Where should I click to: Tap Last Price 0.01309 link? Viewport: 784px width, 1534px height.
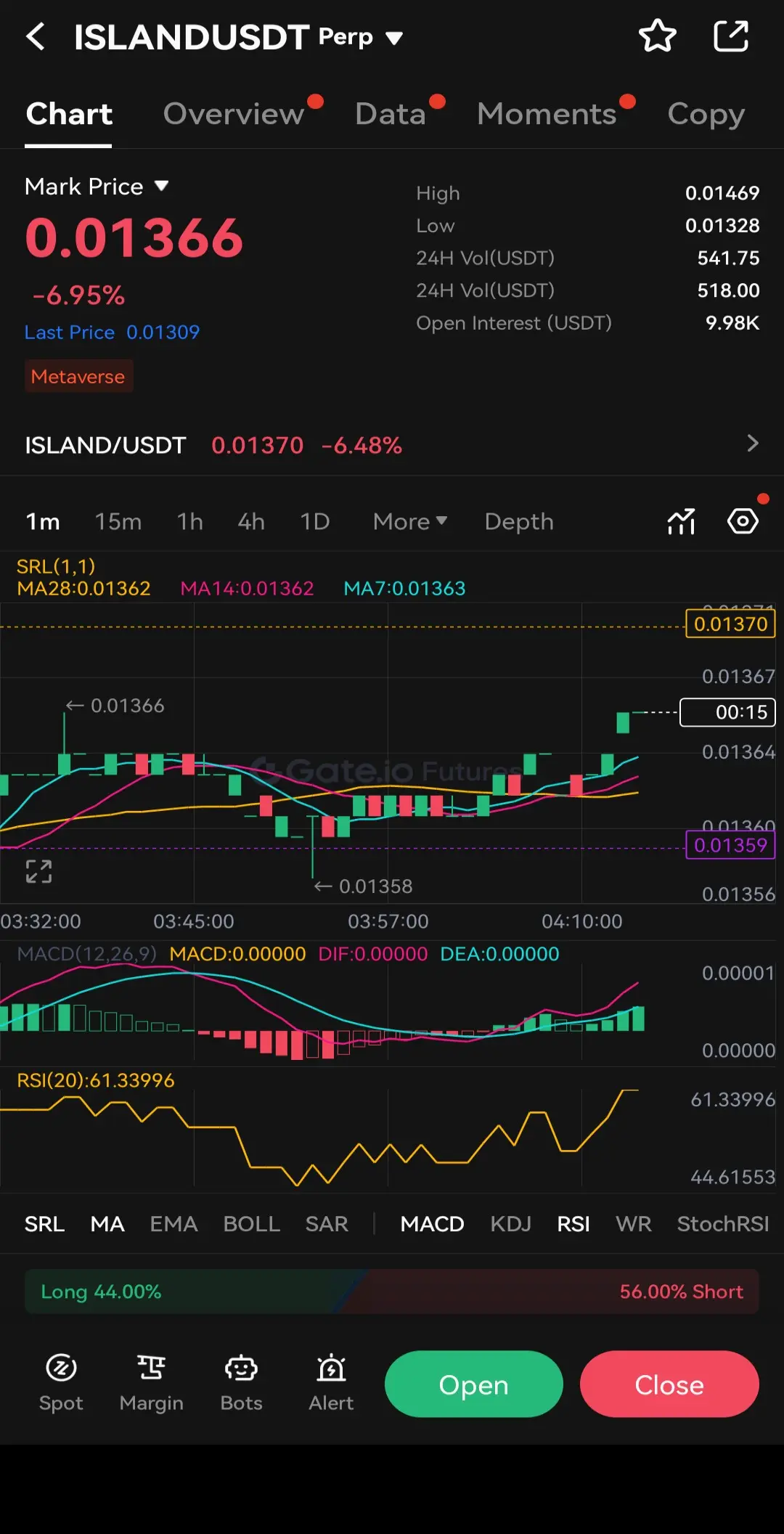click(x=112, y=332)
